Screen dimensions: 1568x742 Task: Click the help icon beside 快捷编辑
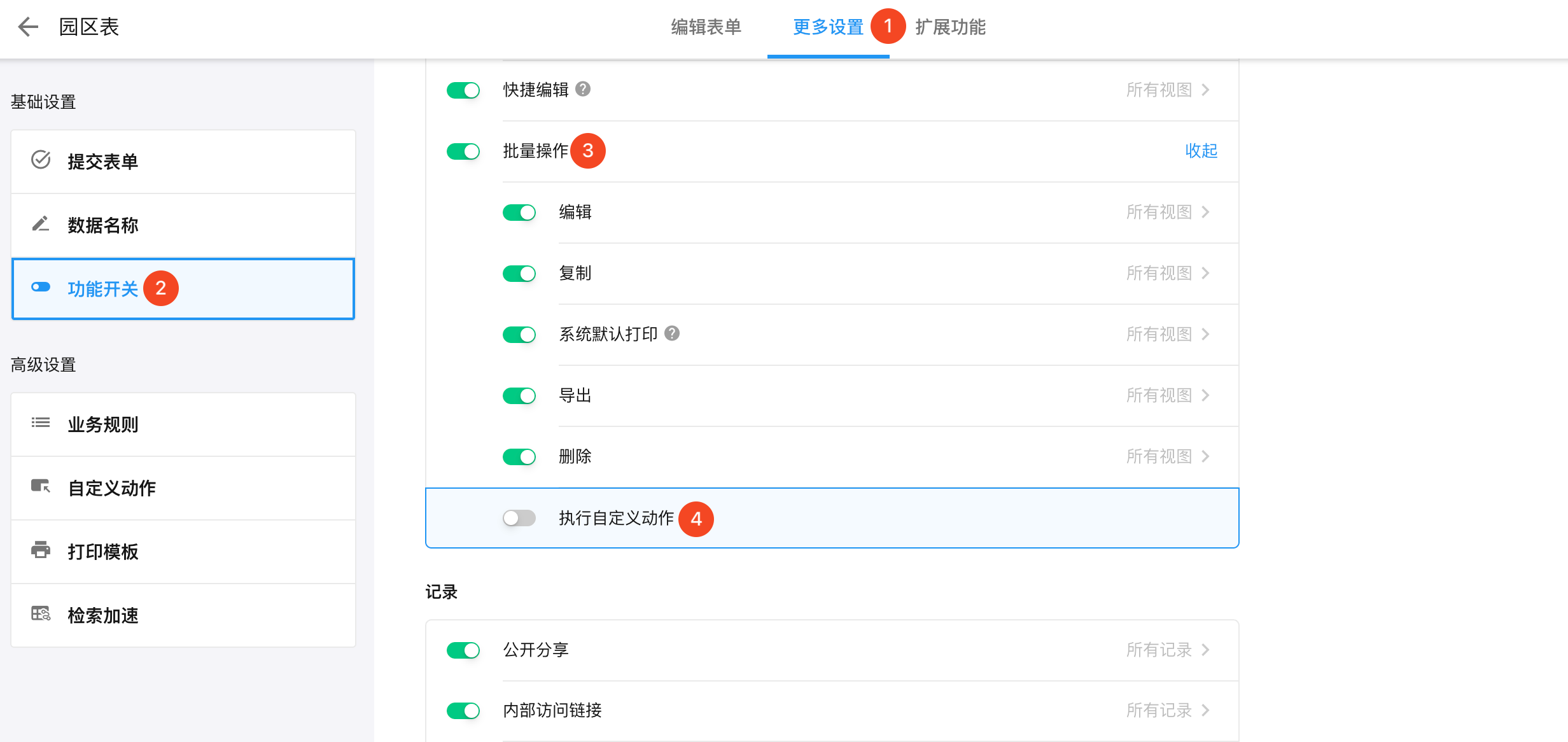tap(583, 89)
